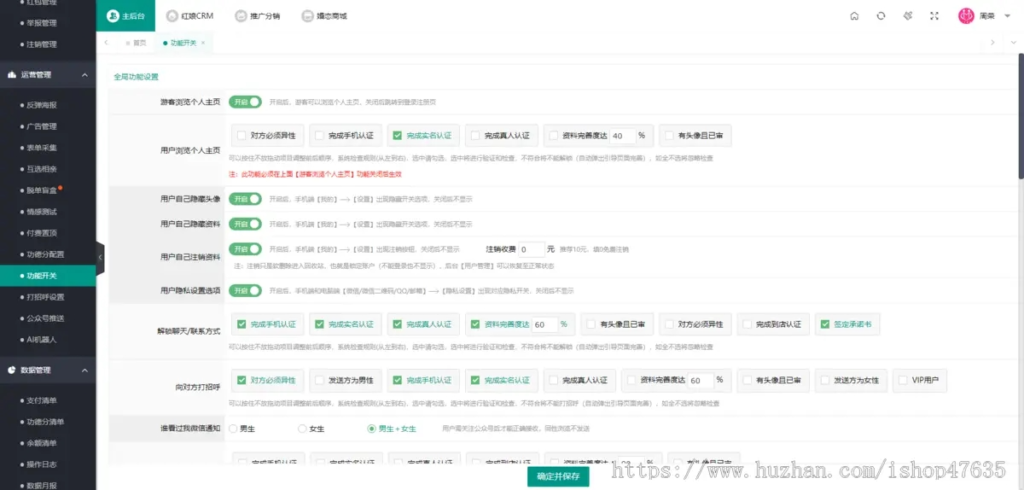Viewport: 1024px width, 490px height.
Task: Turn off 游客浏览个人主页 switch
Action: 245,102
